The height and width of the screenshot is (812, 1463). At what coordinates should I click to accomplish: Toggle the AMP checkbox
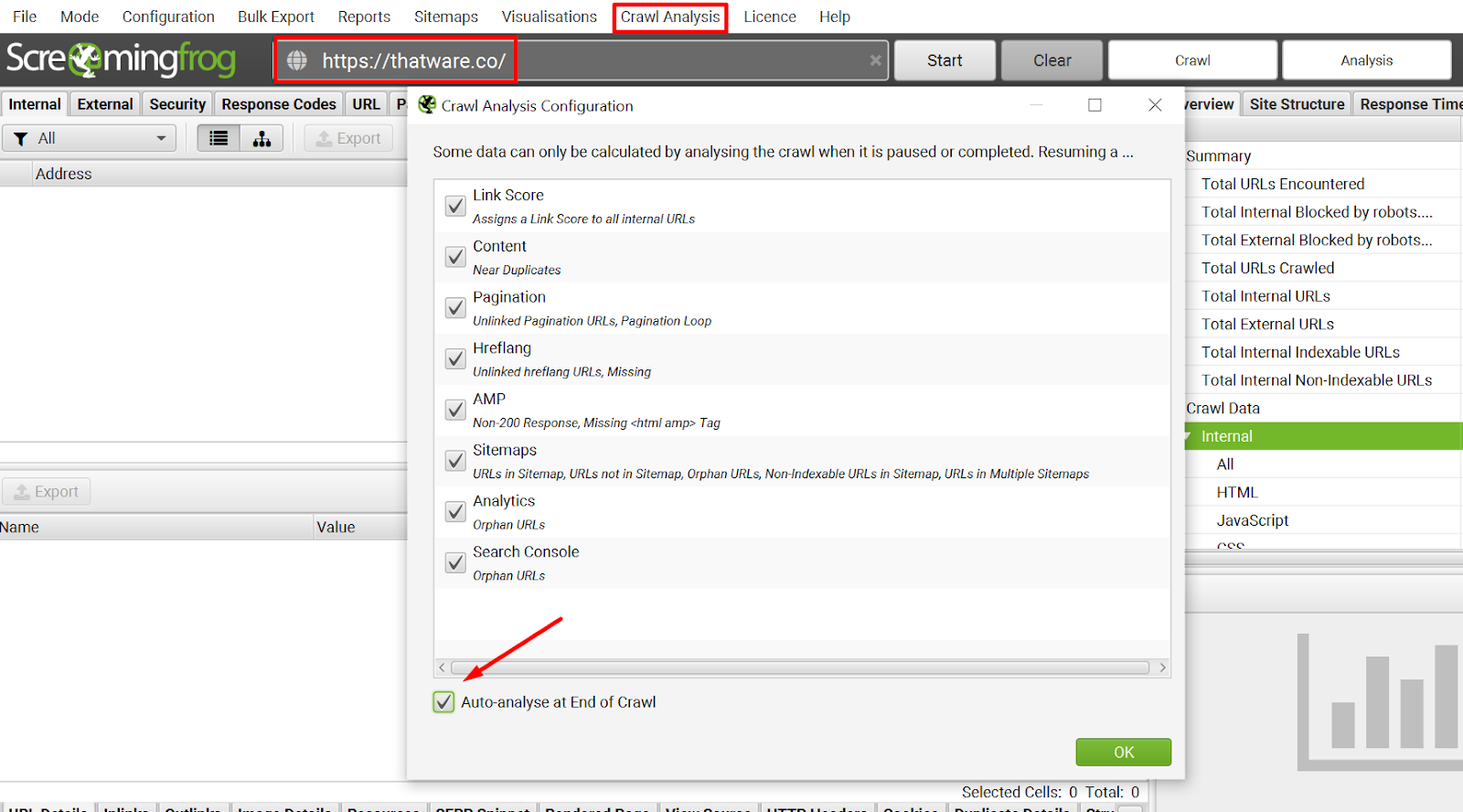click(x=455, y=410)
